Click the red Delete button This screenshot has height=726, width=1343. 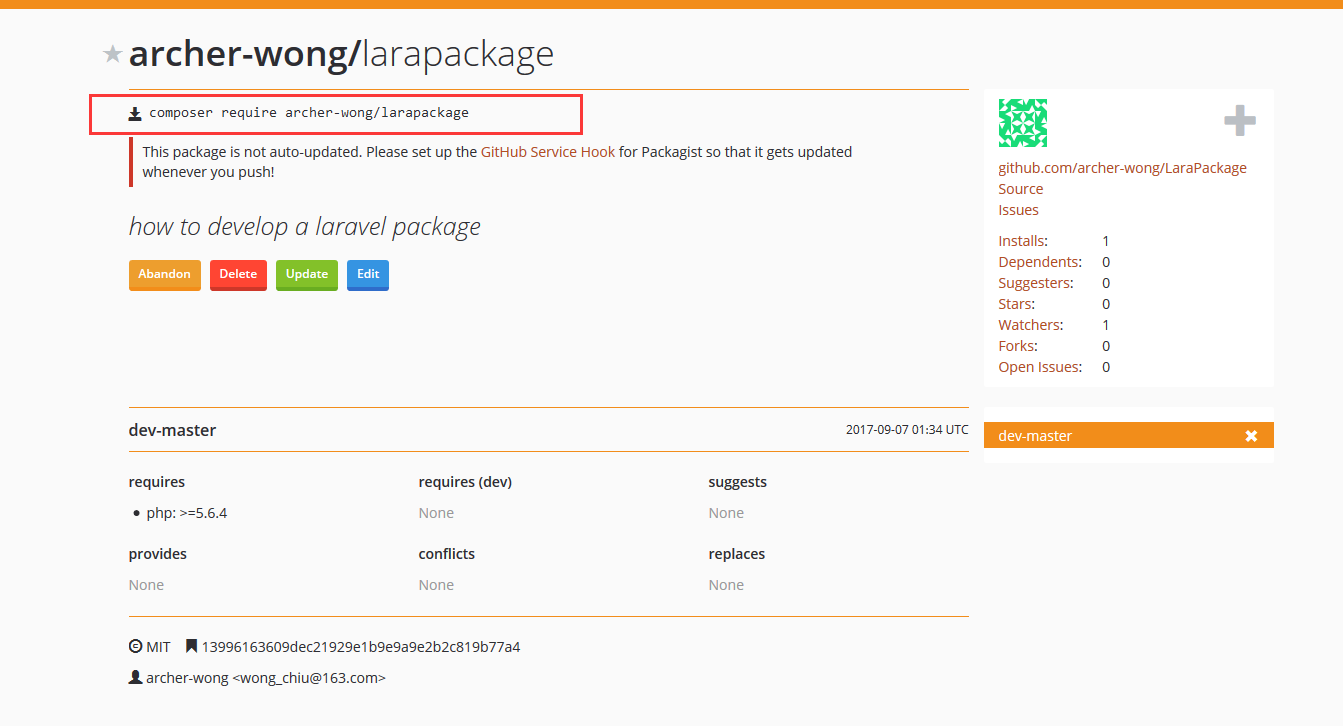point(238,274)
